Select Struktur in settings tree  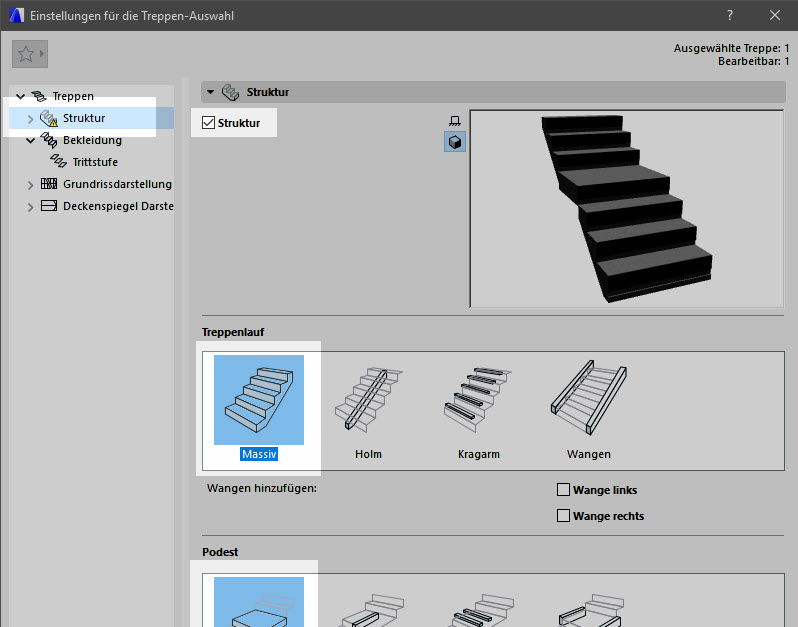pos(84,118)
